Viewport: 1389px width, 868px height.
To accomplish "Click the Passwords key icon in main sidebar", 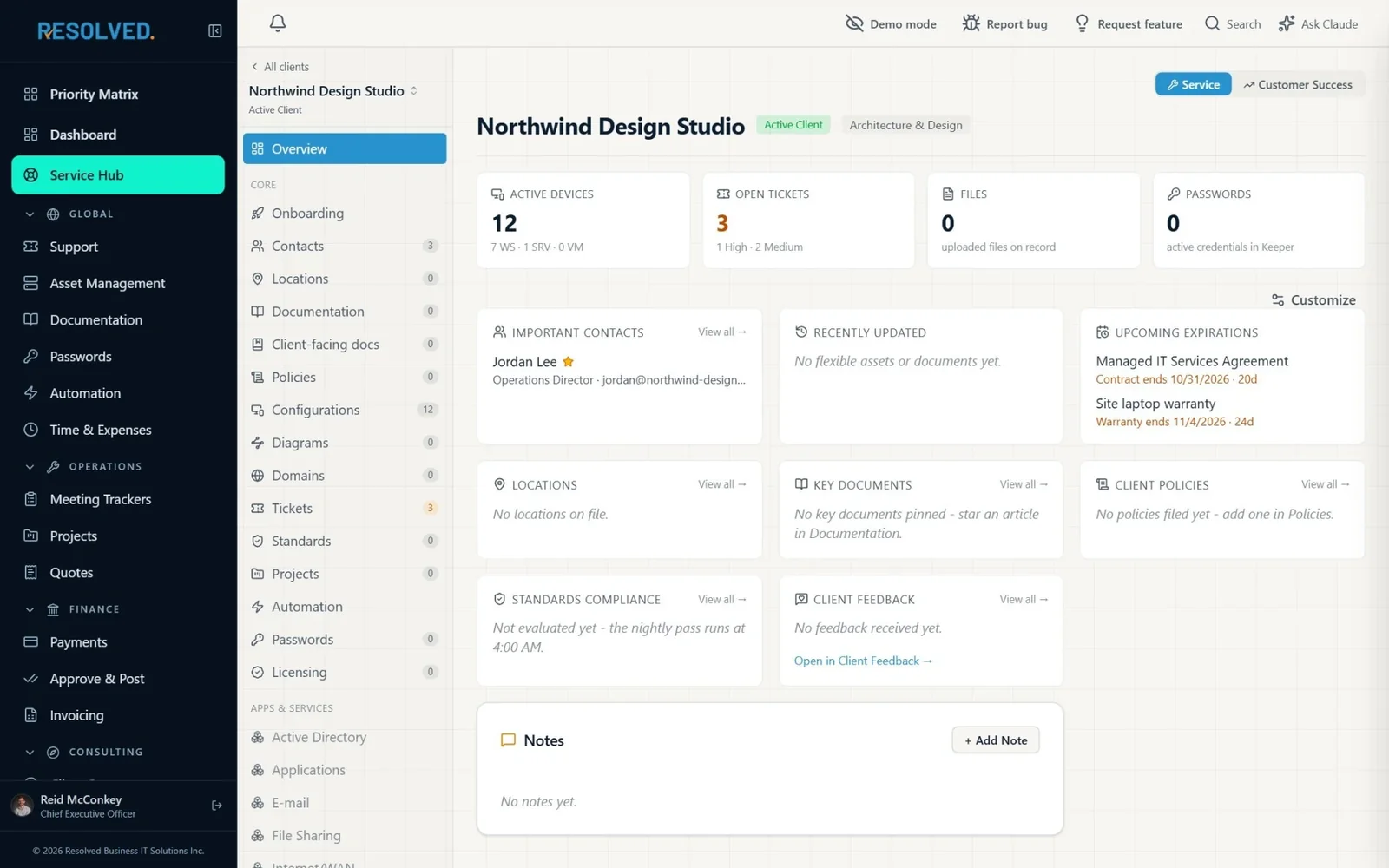I will pos(31,356).
